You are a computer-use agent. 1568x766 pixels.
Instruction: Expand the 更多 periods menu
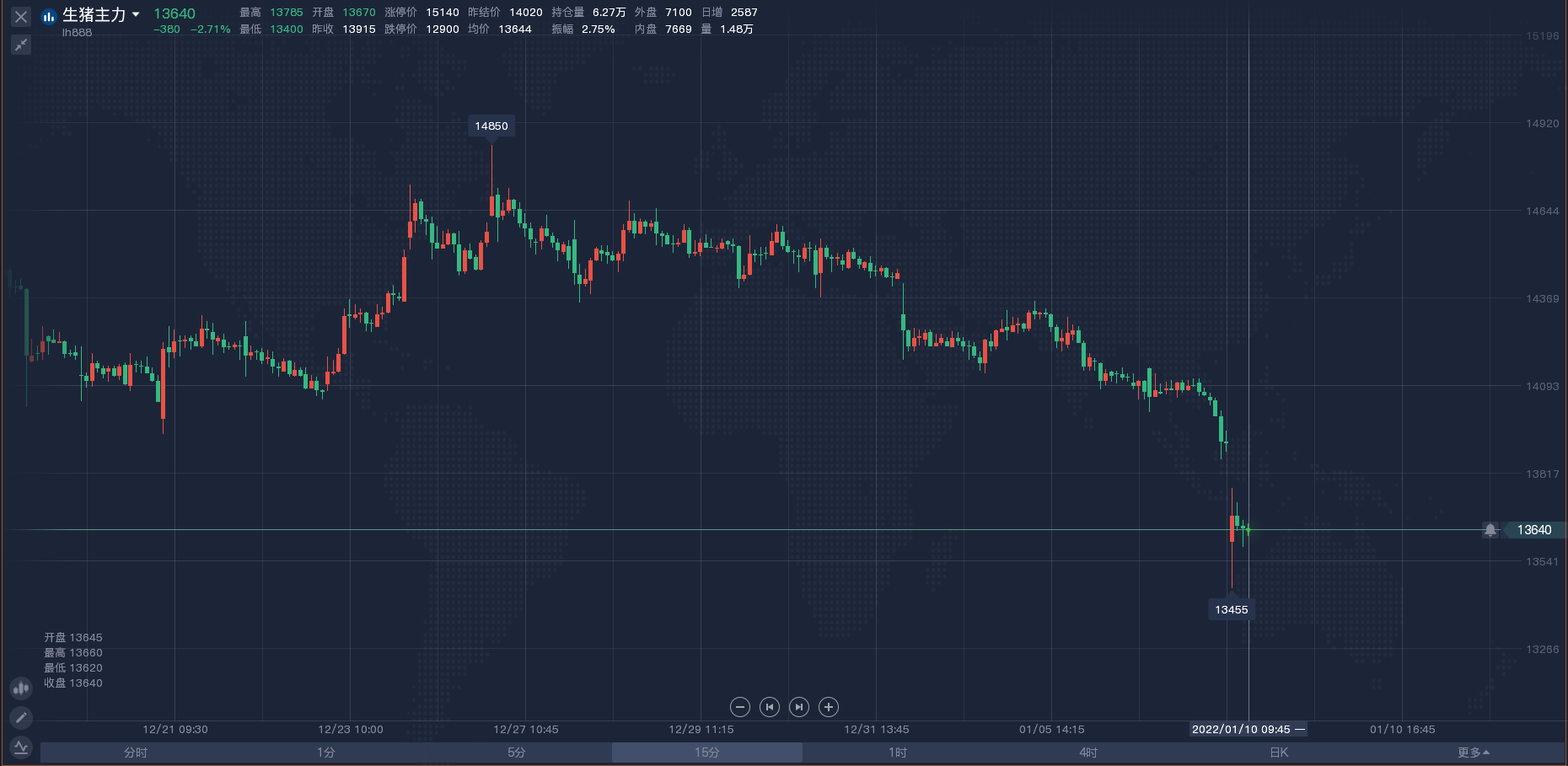point(1474,753)
